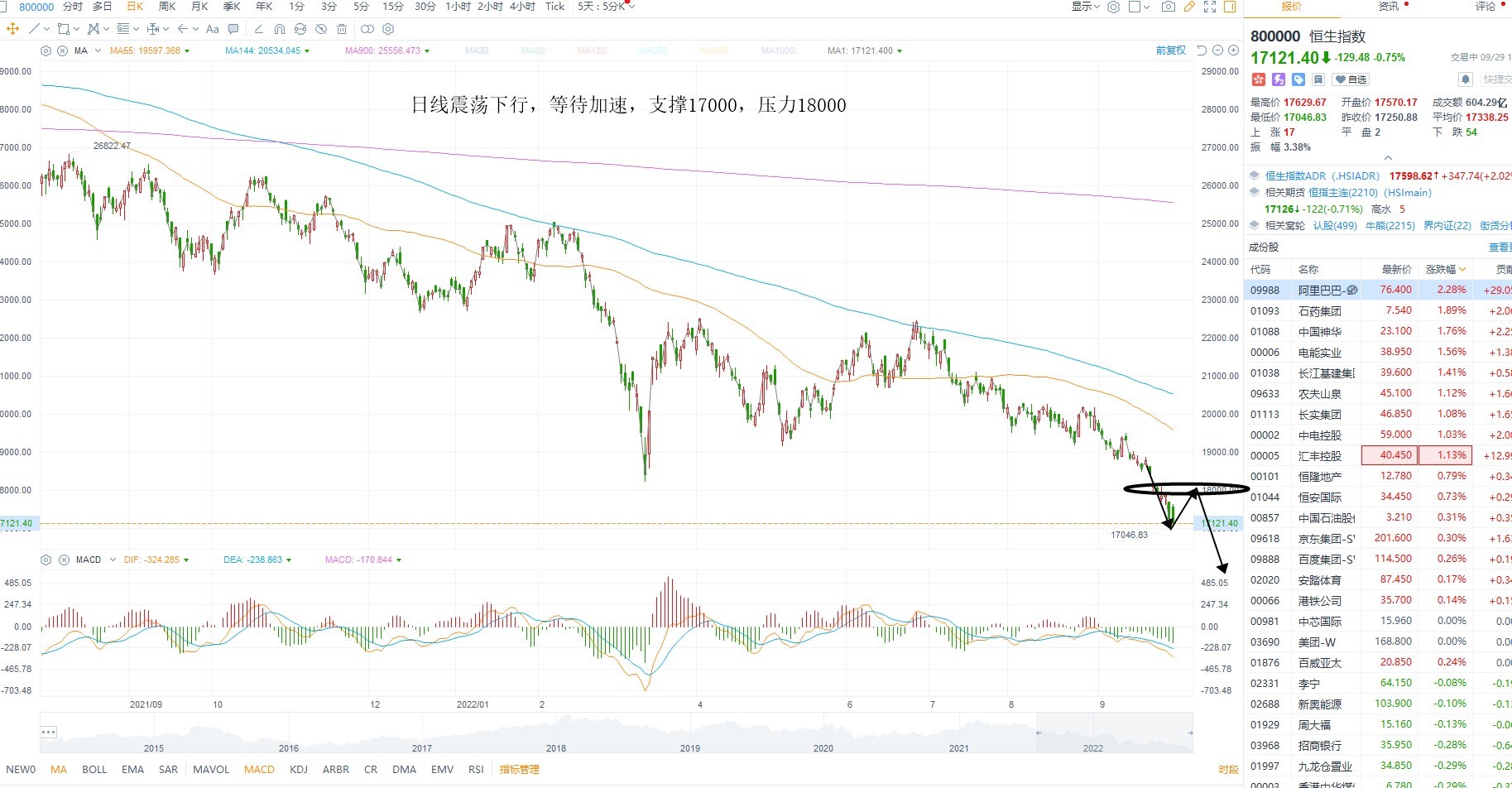This screenshot has width=1512, height=788.
Task: Switch to the 周K weekly chart tab
Action: point(167,7)
